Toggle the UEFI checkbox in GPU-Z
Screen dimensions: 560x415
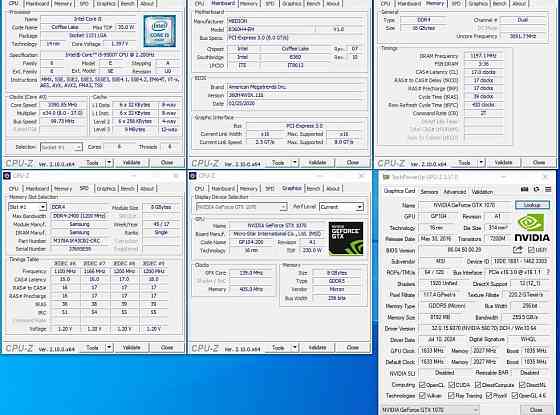click(x=531, y=250)
